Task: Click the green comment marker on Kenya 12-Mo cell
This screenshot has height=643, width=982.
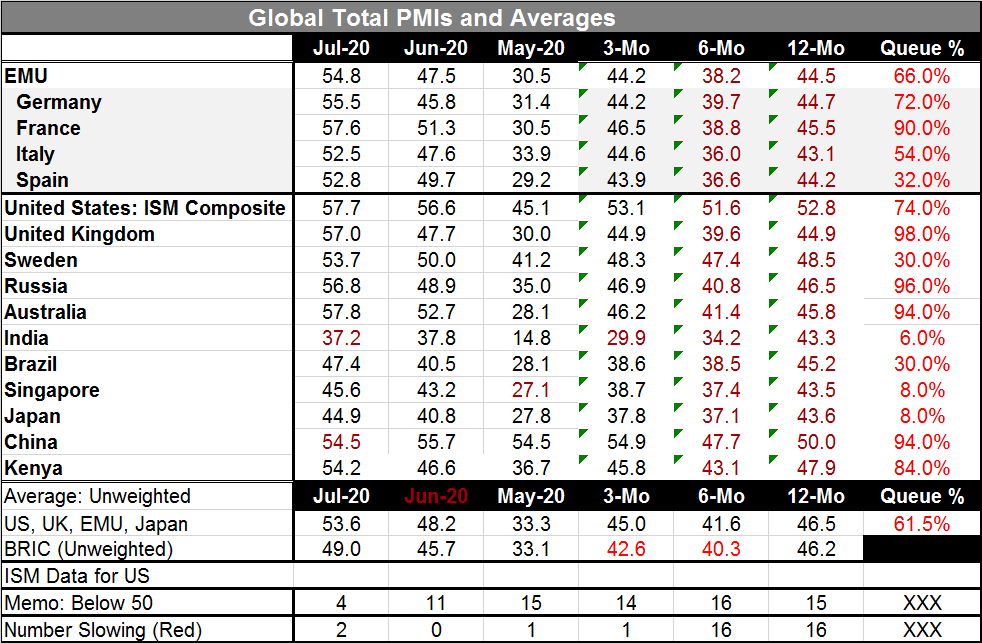Action: tap(773, 459)
